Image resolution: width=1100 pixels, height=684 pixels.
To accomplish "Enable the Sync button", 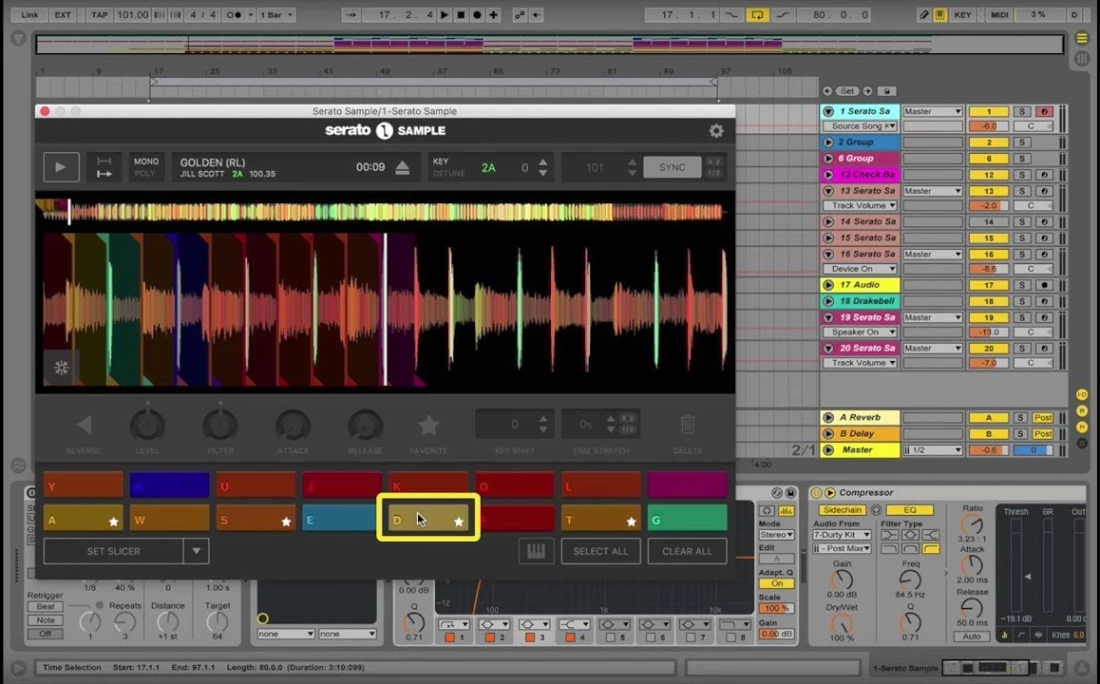I will [672, 168].
